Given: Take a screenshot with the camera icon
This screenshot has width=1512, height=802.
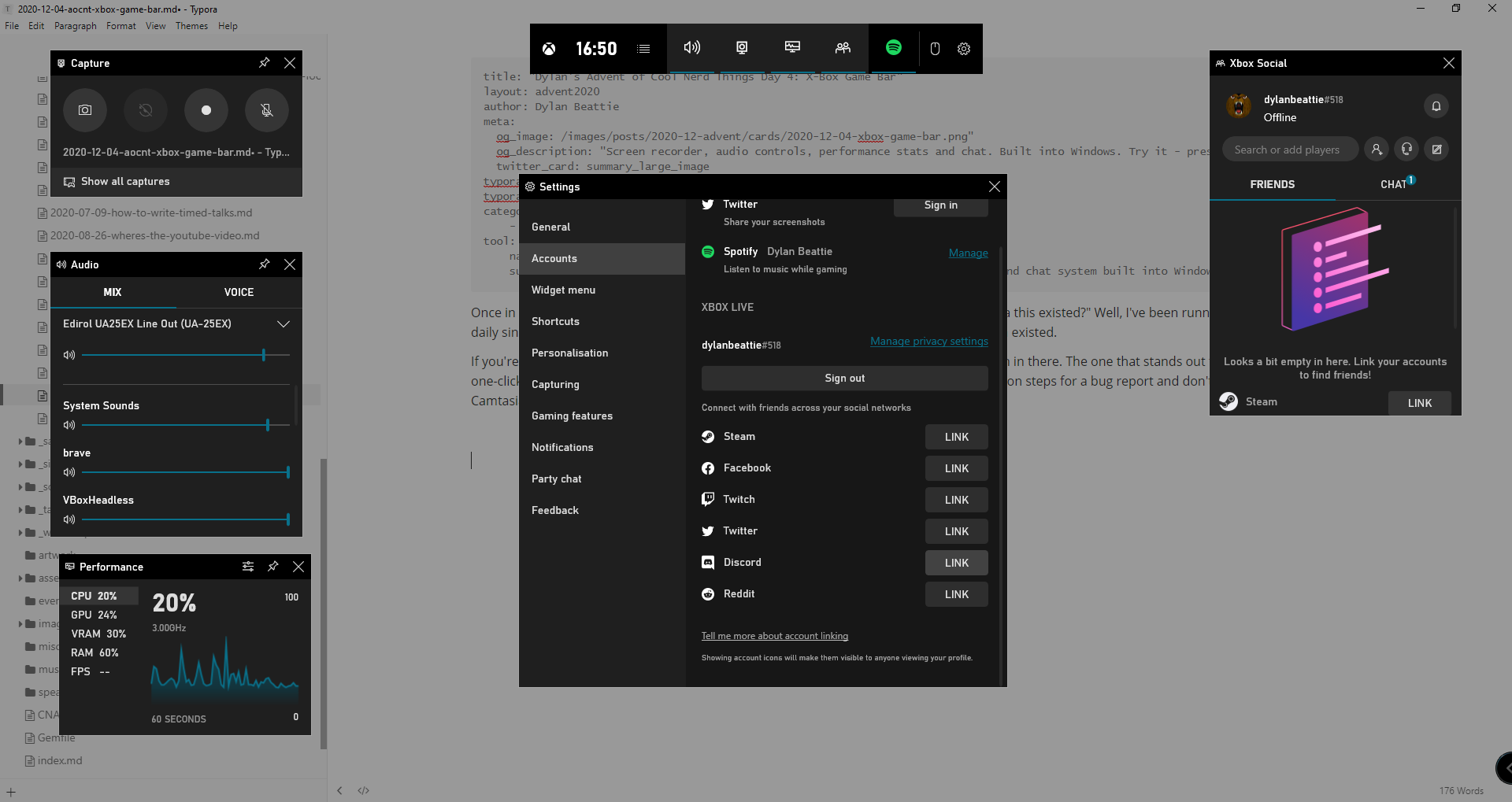Looking at the screenshot, I should pyautogui.click(x=85, y=110).
